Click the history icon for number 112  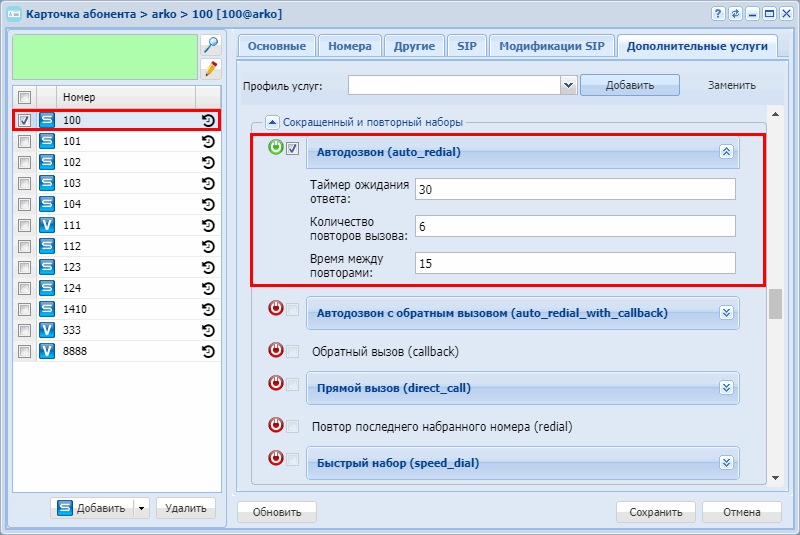(208, 246)
